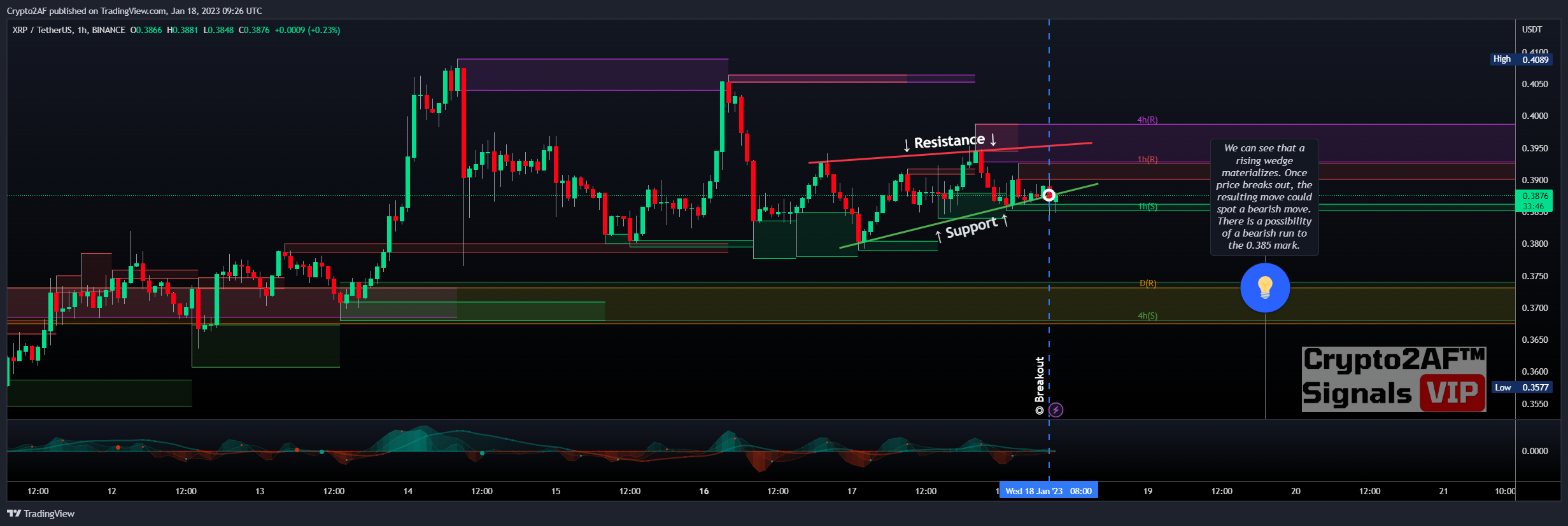Select the Low value L0.3848
This screenshot has height=526, width=1568.
[x=218, y=30]
